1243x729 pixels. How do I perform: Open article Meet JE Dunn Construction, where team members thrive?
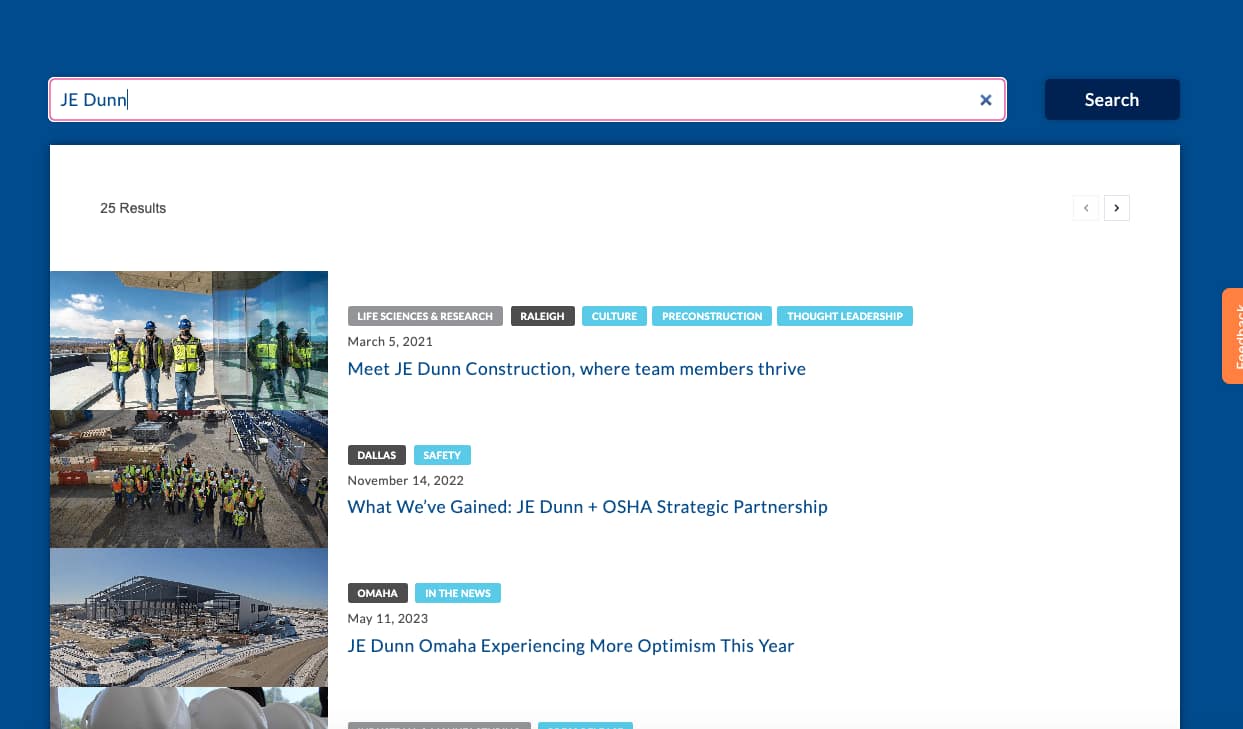[576, 369]
